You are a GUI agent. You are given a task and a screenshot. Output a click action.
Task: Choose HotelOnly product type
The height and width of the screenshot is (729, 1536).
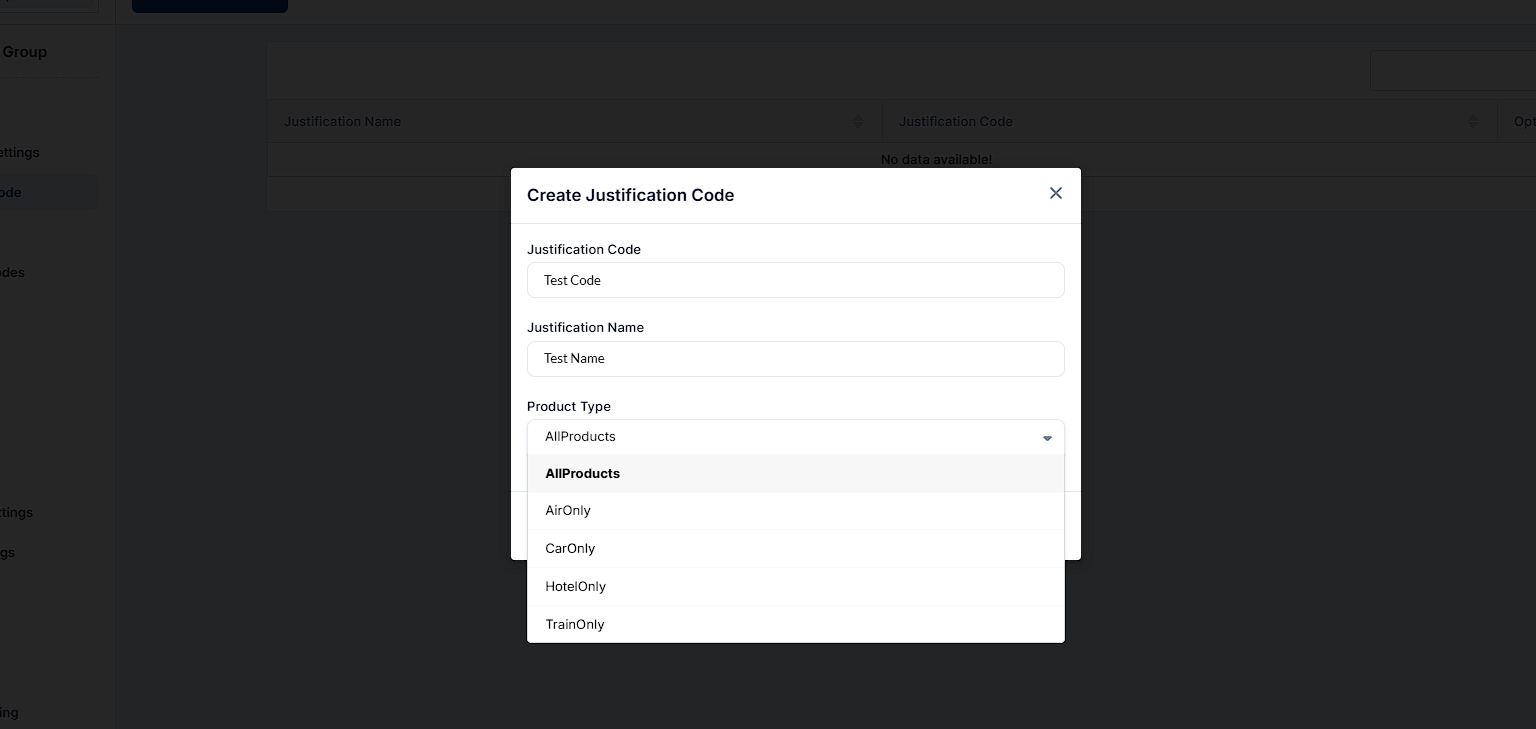tap(795, 587)
